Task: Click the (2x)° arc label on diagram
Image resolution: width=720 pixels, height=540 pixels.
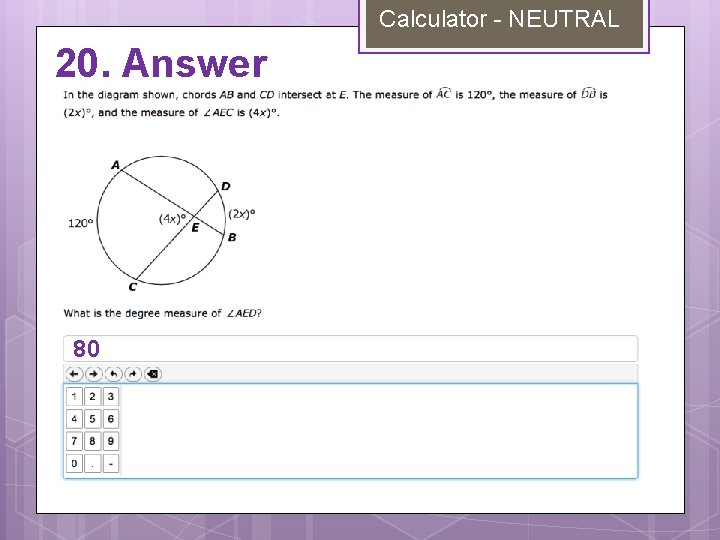Action: coord(242,214)
